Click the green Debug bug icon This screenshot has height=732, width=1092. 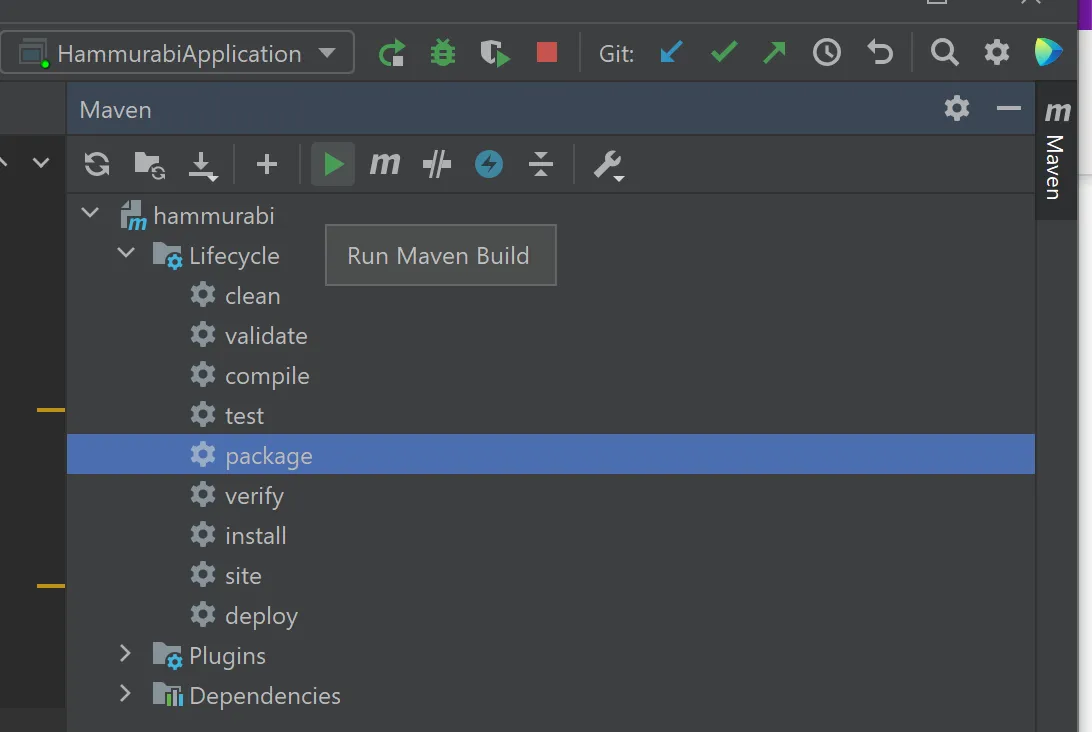[x=443, y=53]
